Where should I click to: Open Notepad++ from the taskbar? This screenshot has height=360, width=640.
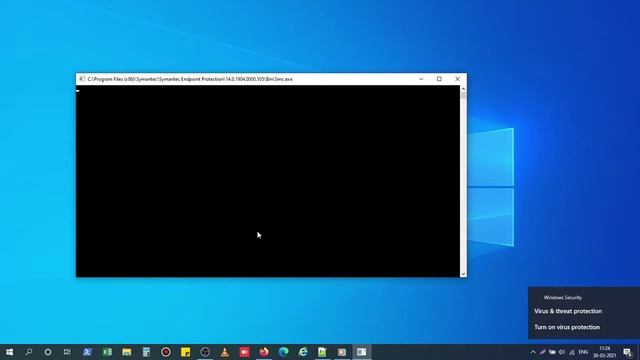322,352
